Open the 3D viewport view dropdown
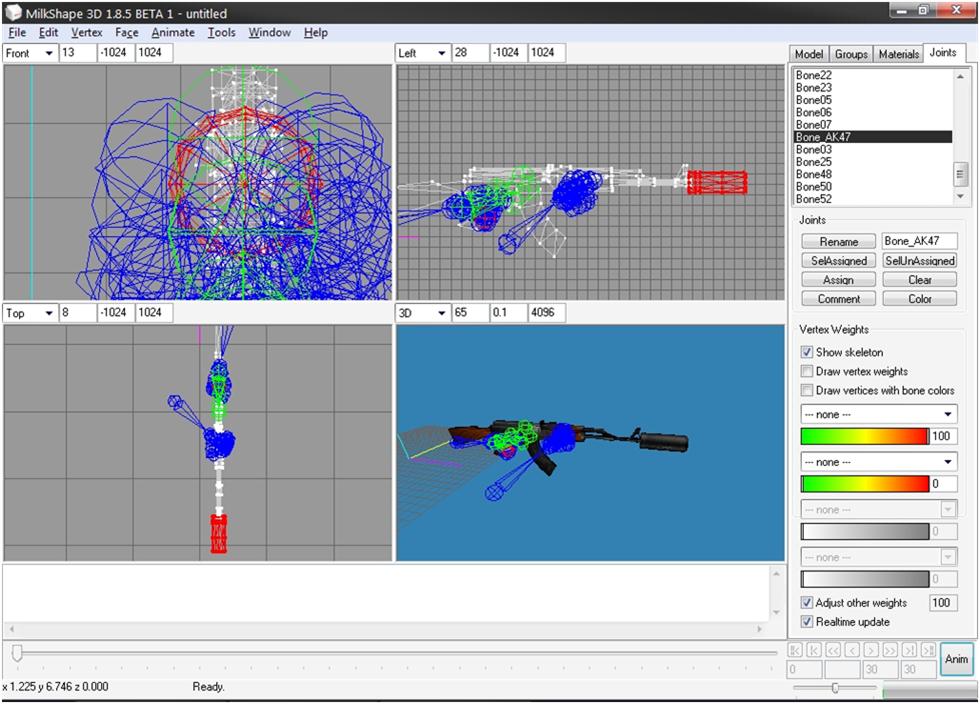980x704 pixels. point(441,313)
